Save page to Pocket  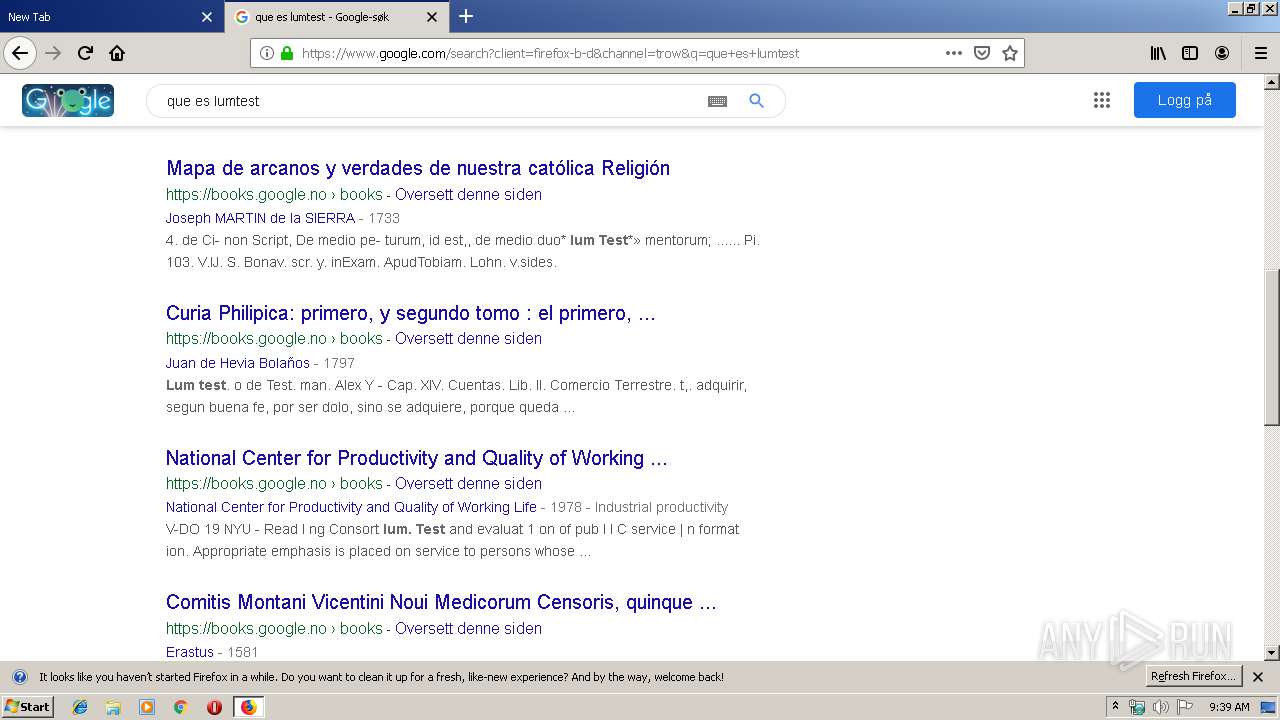982,53
